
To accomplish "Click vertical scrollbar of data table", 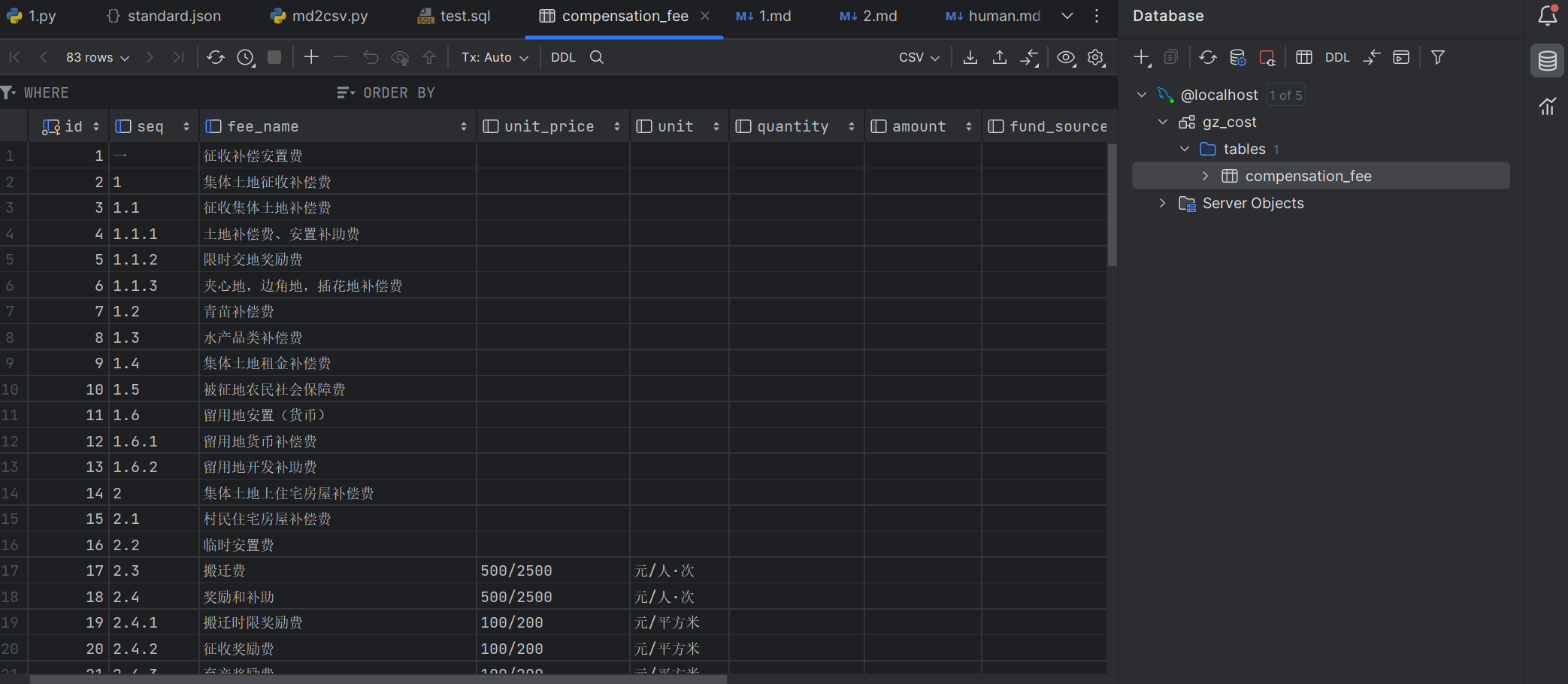I will [x=1112, y=204].
